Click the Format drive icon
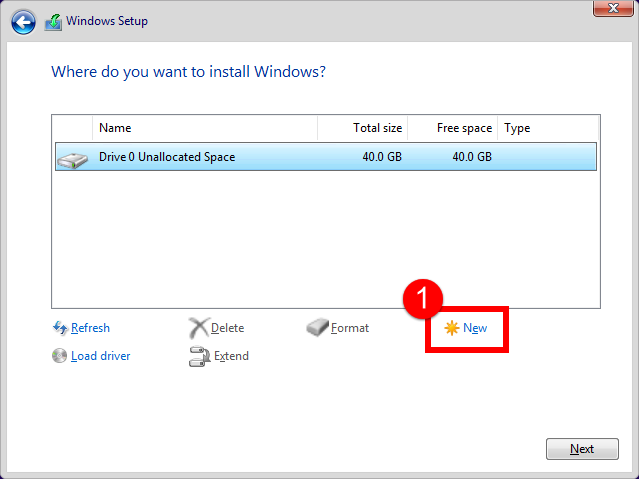Screen dimensions: 639x479 317,328
